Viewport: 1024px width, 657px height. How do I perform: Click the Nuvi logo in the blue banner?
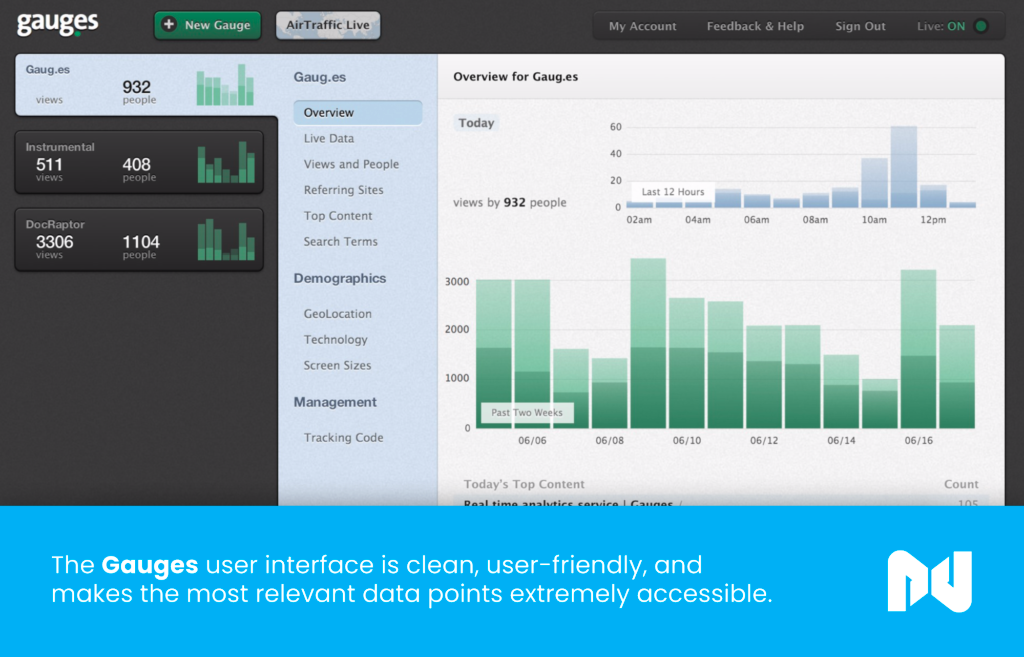coord(930,581)
